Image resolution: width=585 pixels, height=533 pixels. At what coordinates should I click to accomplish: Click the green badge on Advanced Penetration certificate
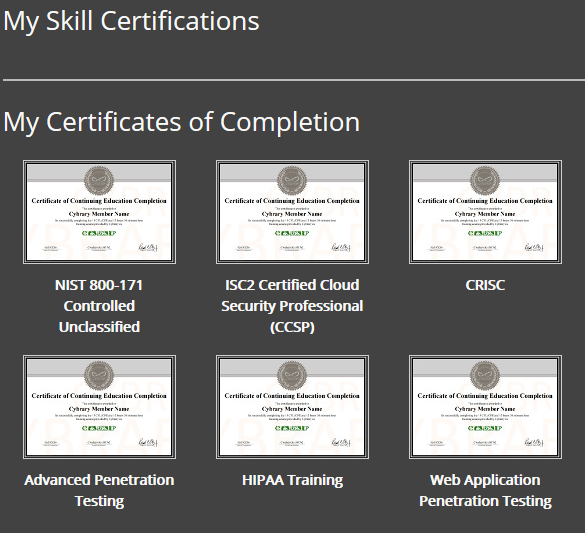[x=99, y=428]
